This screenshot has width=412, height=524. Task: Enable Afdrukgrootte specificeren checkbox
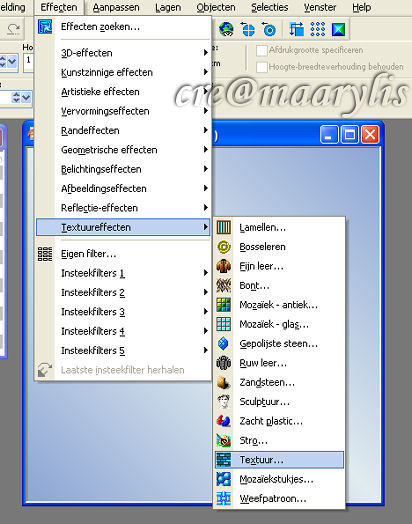(262, 50)
